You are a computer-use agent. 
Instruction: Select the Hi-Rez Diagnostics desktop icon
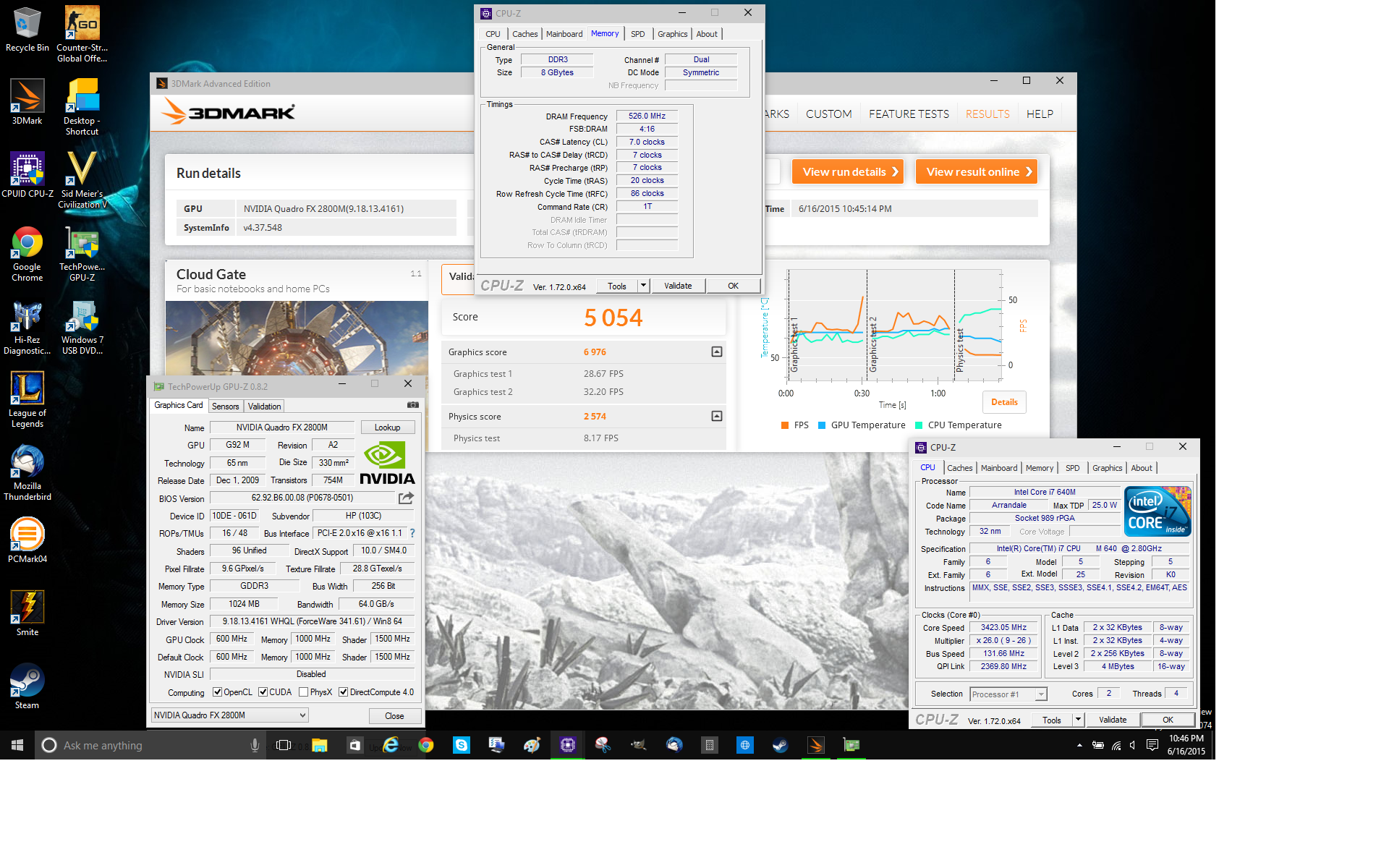pos(27,327)
